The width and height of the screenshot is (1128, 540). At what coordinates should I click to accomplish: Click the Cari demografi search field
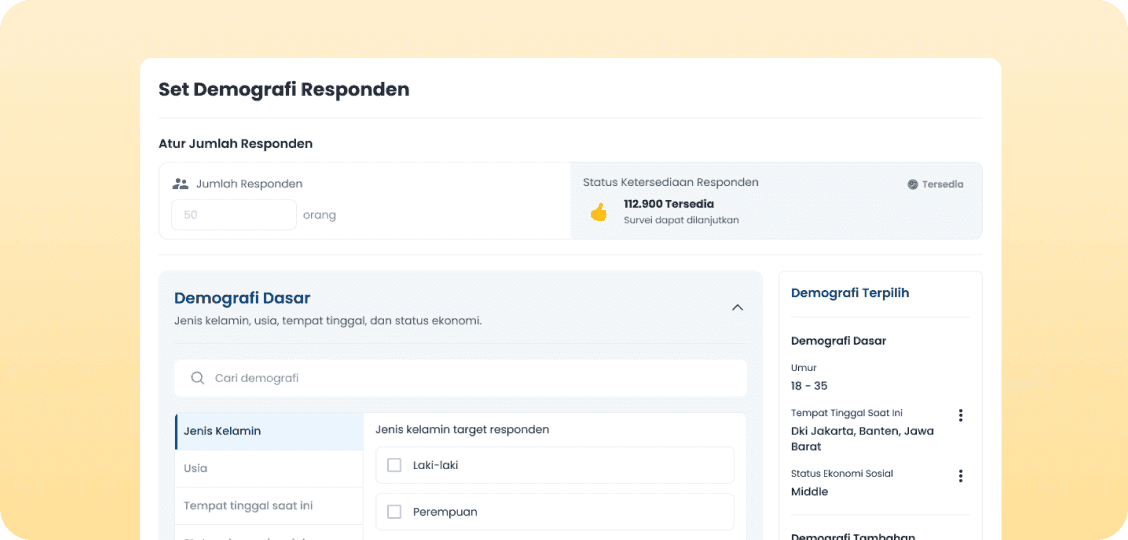(x=460, y=378)
